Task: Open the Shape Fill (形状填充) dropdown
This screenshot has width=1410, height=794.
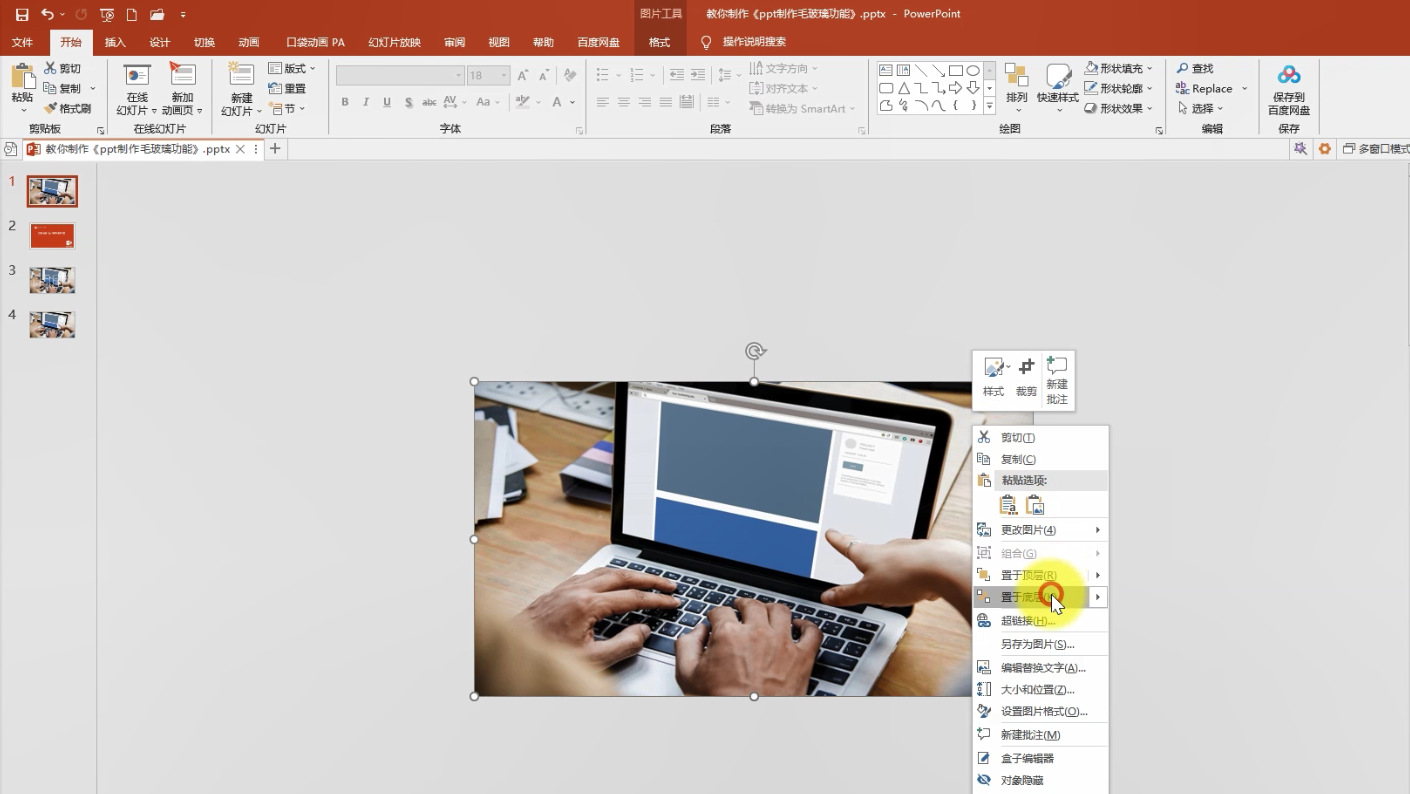Action: coord(1119,68)
